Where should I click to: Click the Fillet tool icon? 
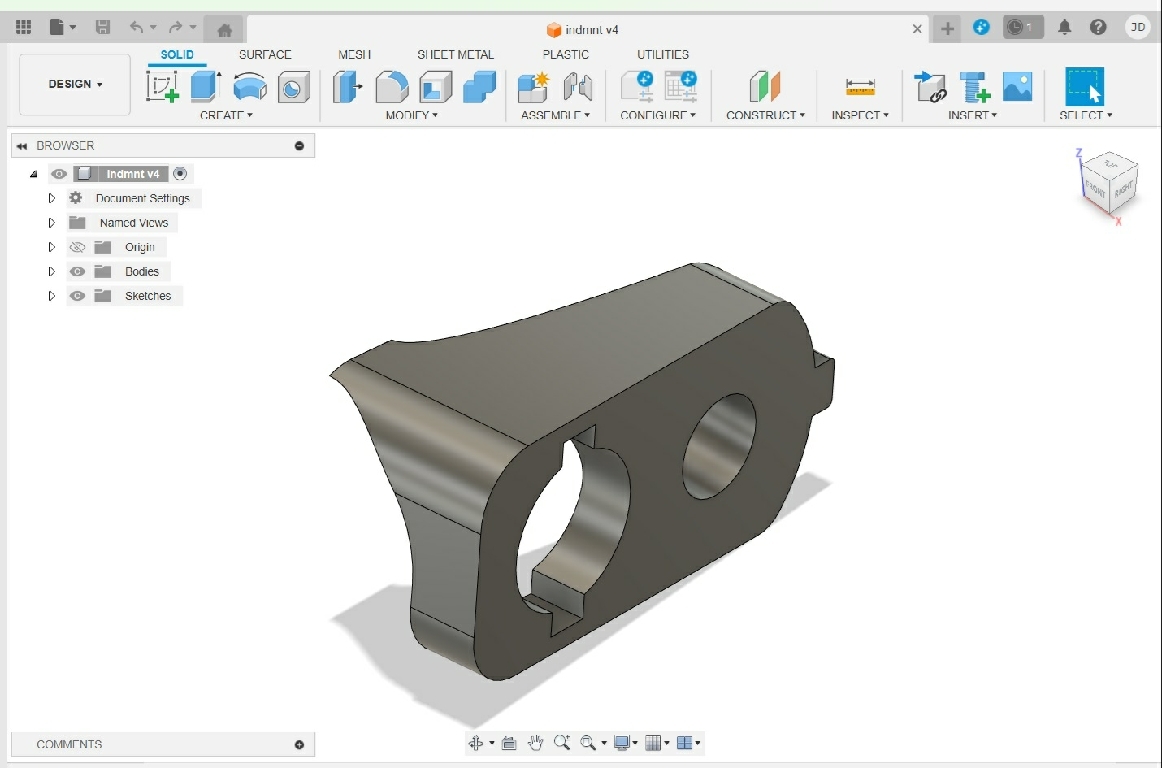pos(391,88)
